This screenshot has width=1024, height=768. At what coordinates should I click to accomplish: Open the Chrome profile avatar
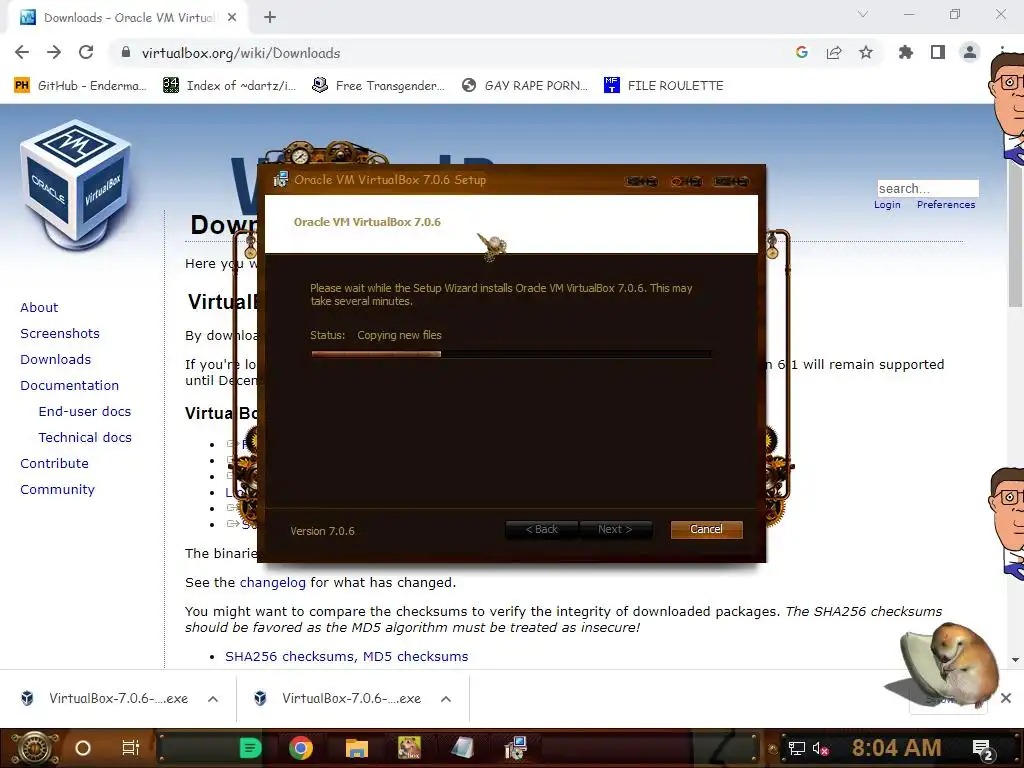click(970, 53)
